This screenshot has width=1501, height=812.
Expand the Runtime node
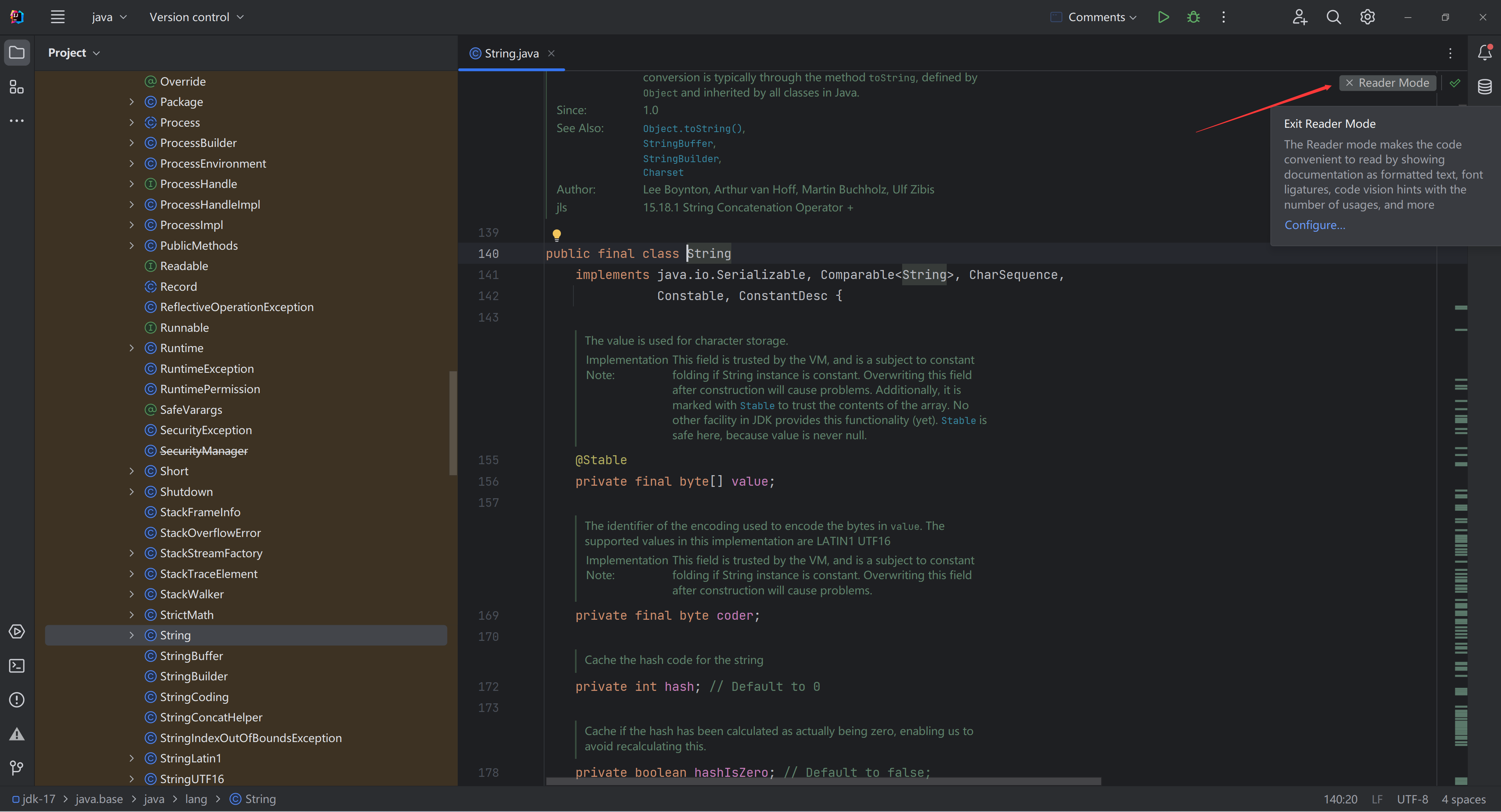[132, 348]
